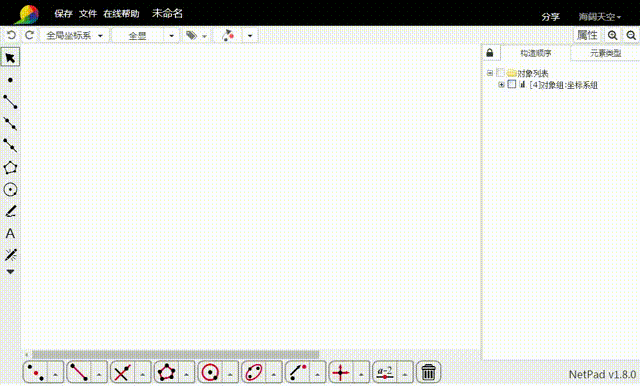Select the bottom red line tool
This screenshot has height=386, width=640.
pyautogui.click(x=79, y=372)
